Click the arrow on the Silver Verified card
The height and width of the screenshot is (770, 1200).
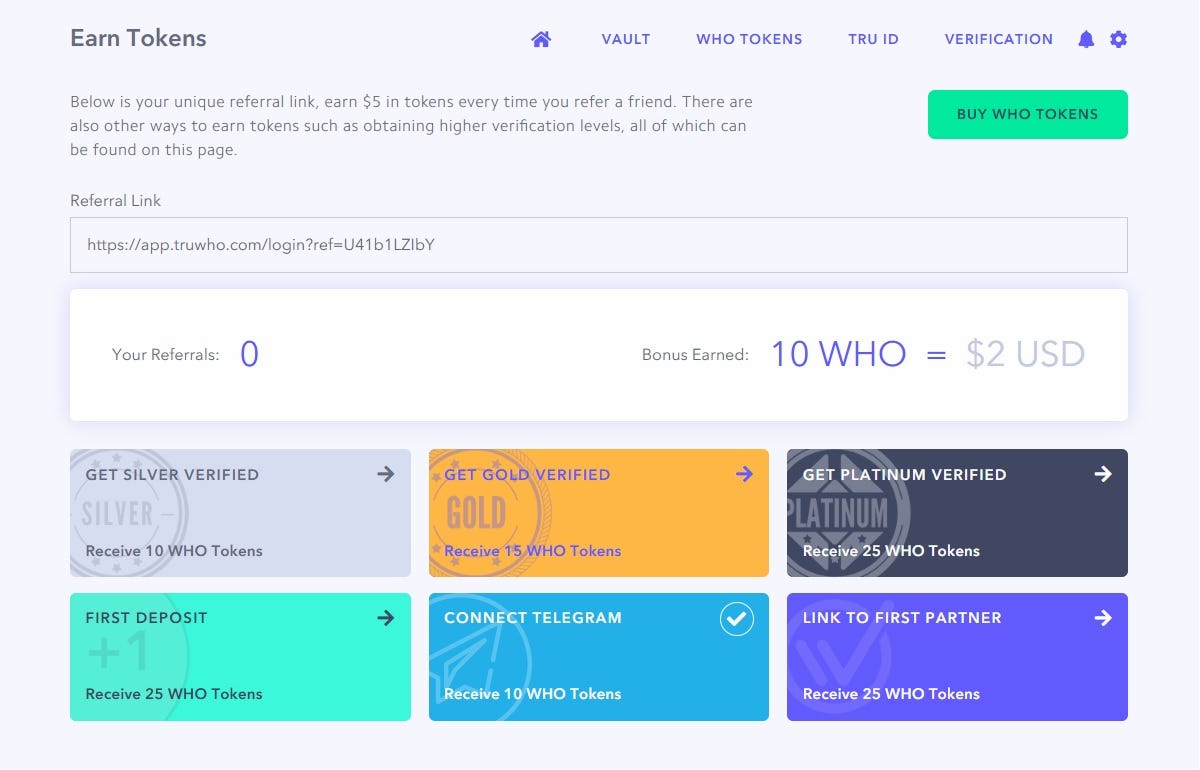[386, 474]
